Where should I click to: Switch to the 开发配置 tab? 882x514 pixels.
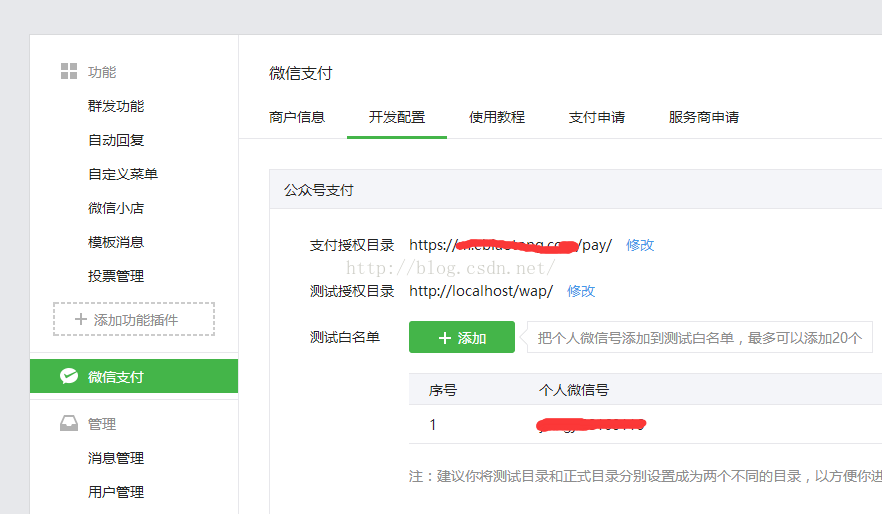(x=397, y=117)
